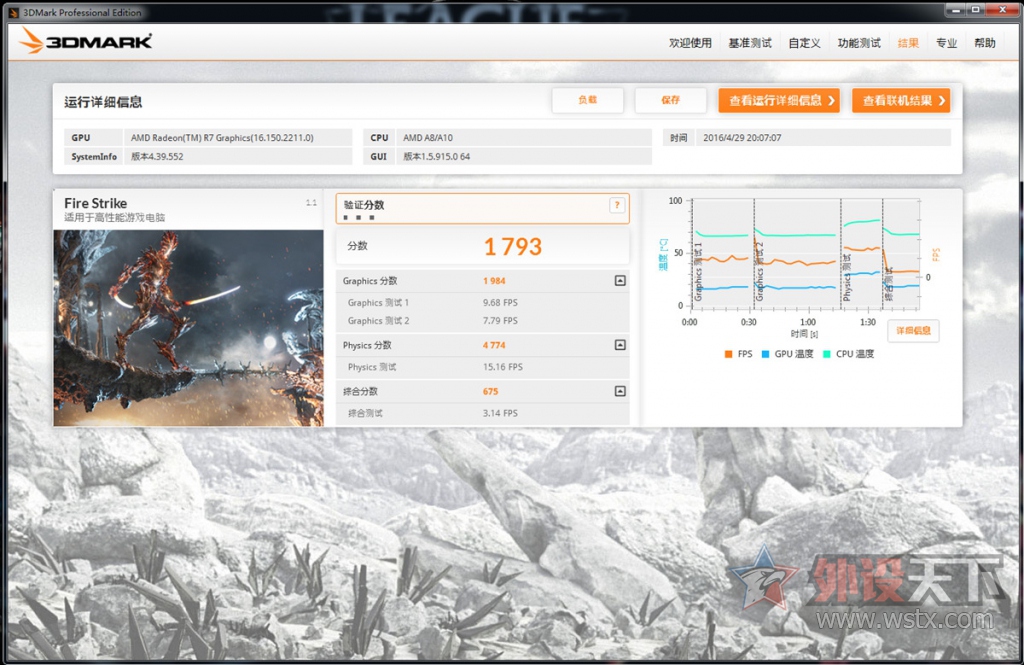
Task: Click the GPU name AMD Radeon R7 Graphics
Action: tap(222, 138)
